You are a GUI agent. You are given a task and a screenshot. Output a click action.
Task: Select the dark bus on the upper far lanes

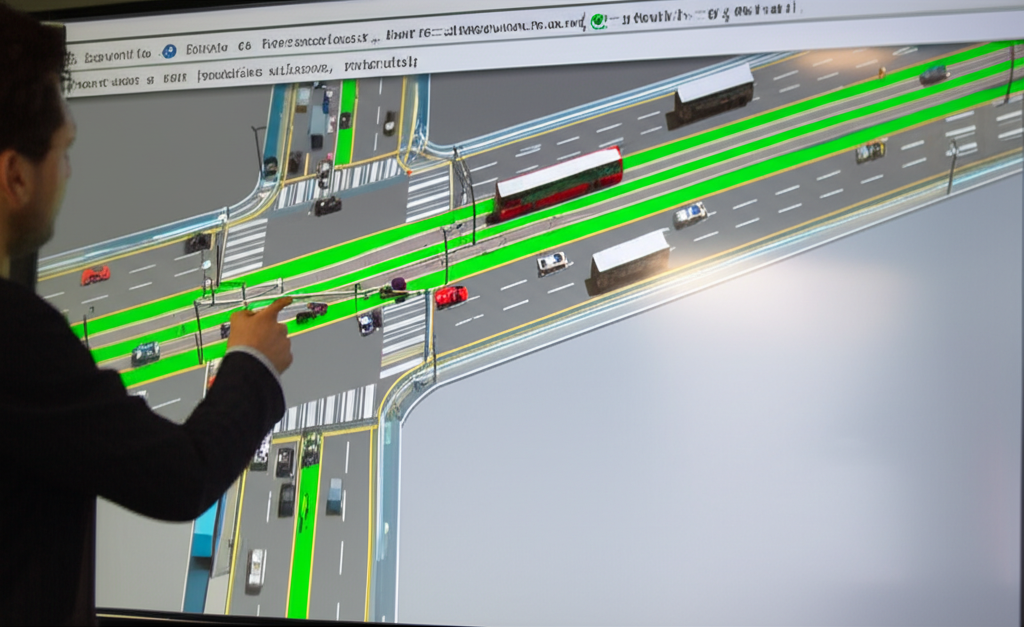[713, 94]
